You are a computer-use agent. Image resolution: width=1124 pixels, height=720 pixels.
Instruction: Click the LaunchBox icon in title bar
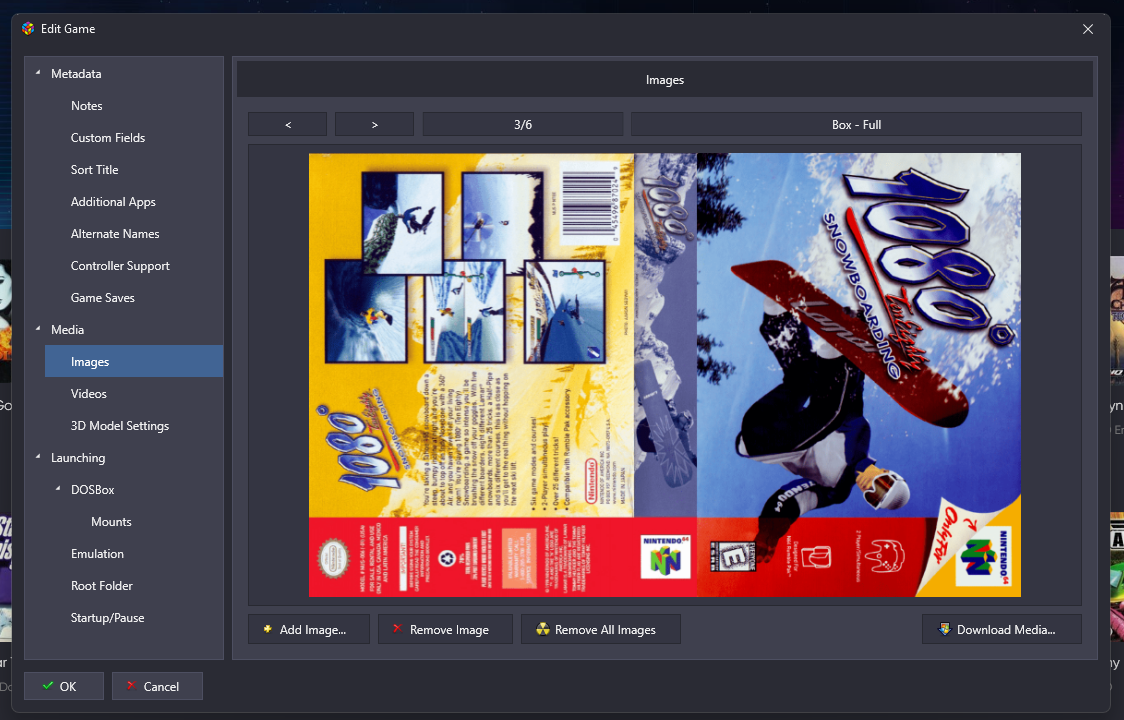(x=28, y=29)
